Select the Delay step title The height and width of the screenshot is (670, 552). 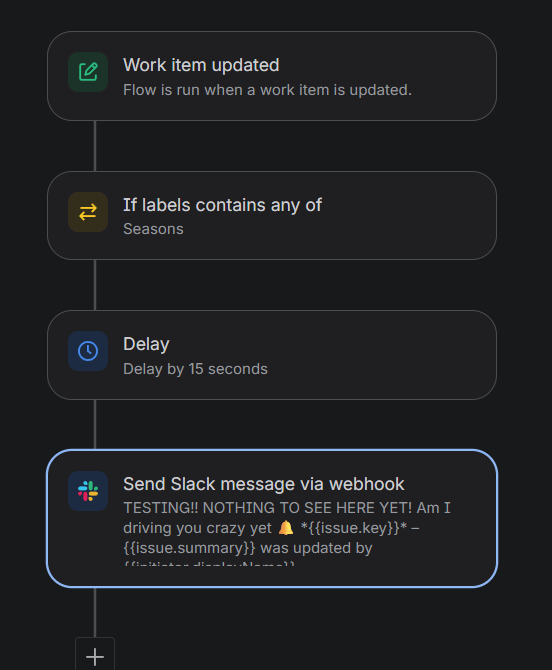[x=146, y=344]
